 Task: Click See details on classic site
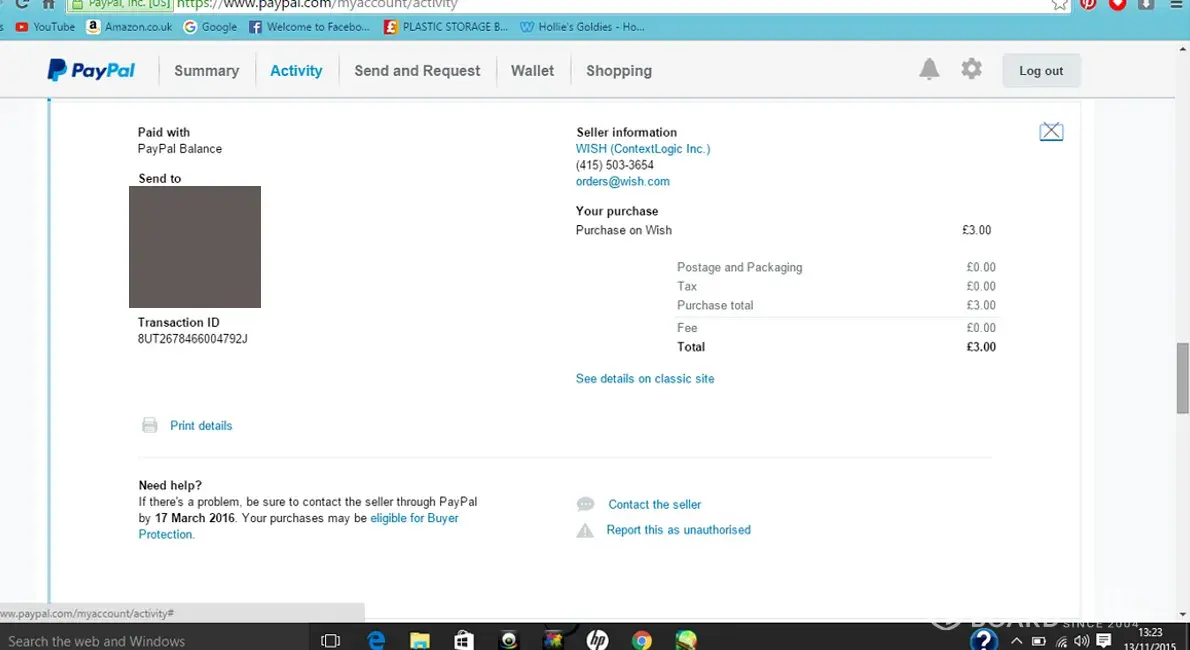click(645, 379)
